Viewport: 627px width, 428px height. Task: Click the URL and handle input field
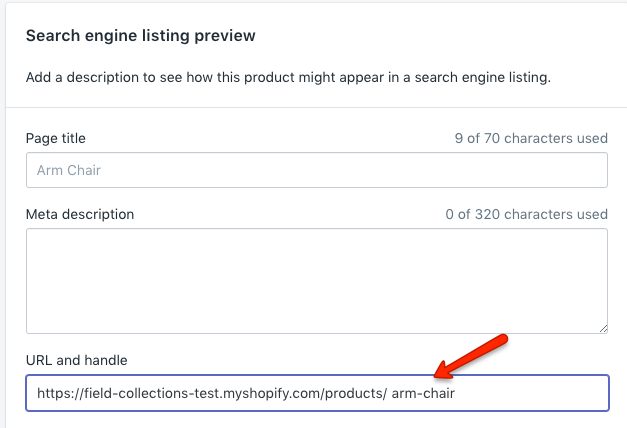(x=316, y=393)
